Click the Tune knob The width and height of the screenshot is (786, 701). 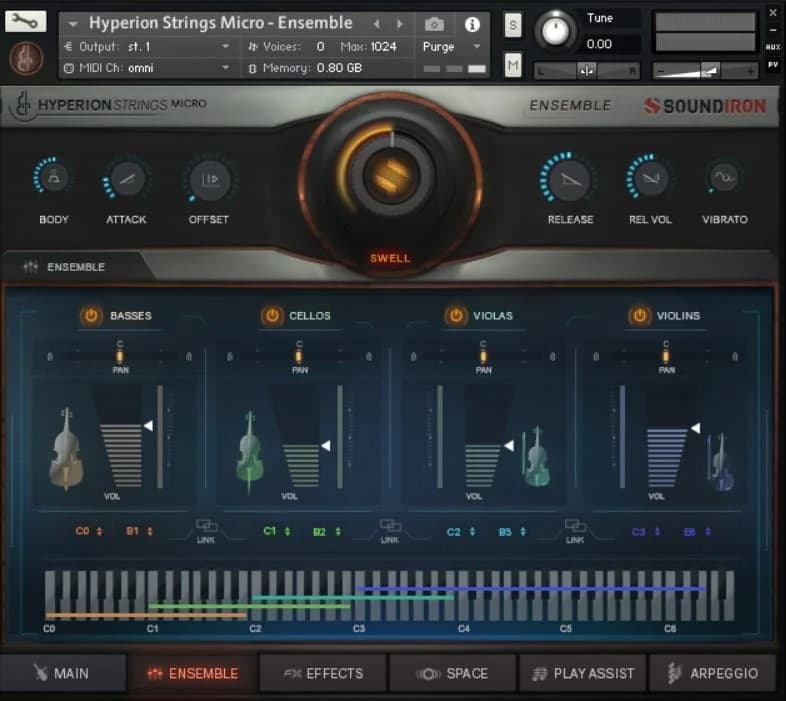pos(555,31)
